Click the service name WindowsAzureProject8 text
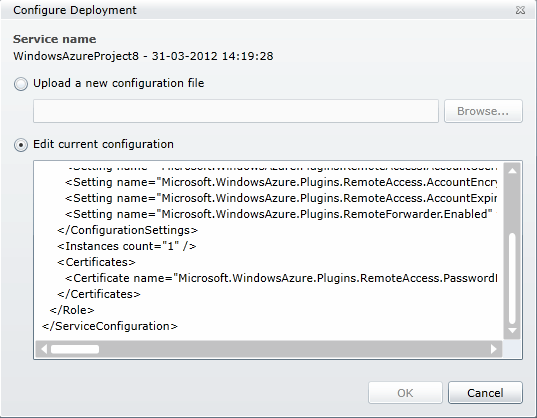The width and height of the screenshot is (537, 418). [143, 56]
